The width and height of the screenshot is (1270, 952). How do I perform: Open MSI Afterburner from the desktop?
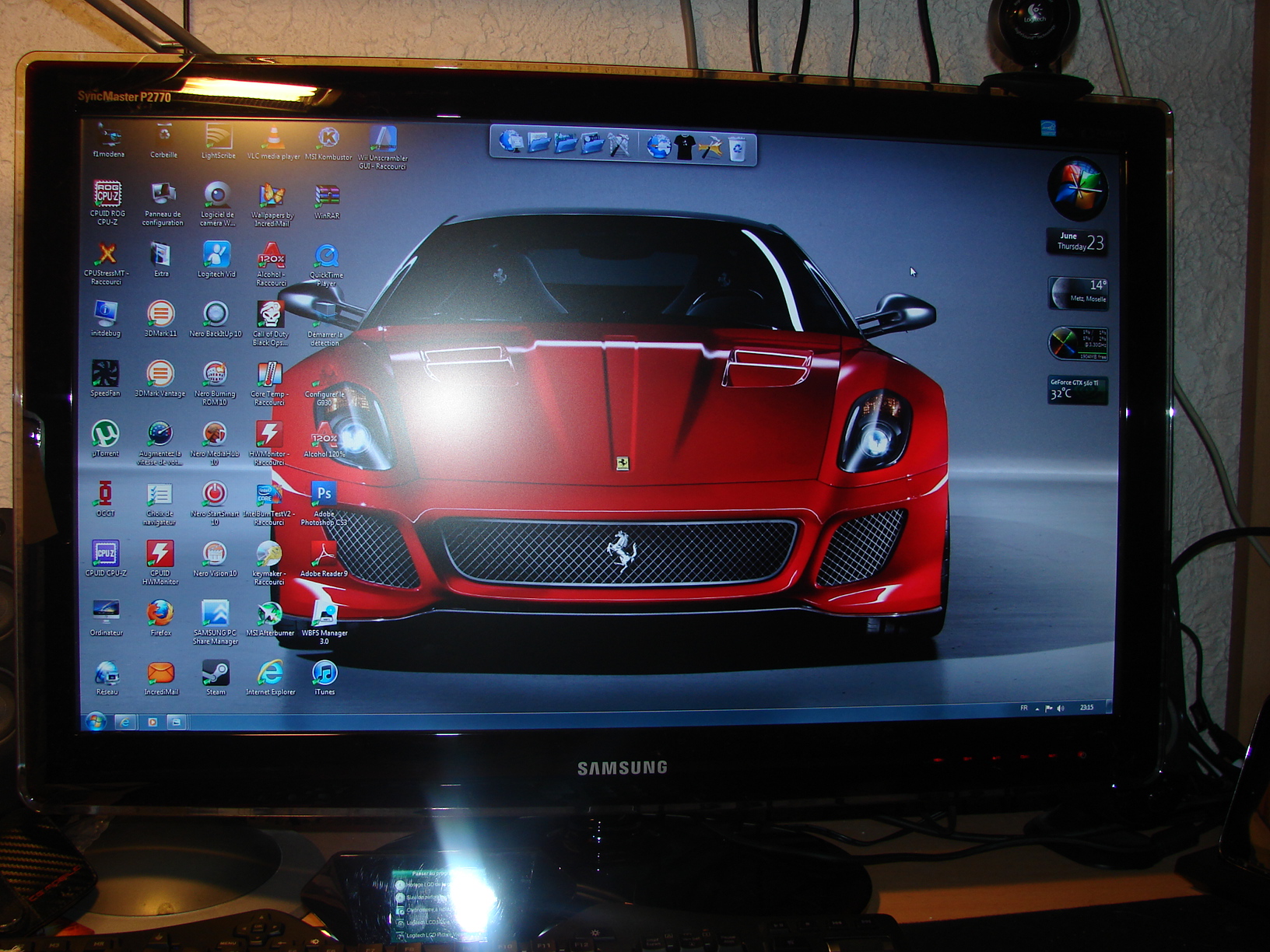tap(270, 614)
